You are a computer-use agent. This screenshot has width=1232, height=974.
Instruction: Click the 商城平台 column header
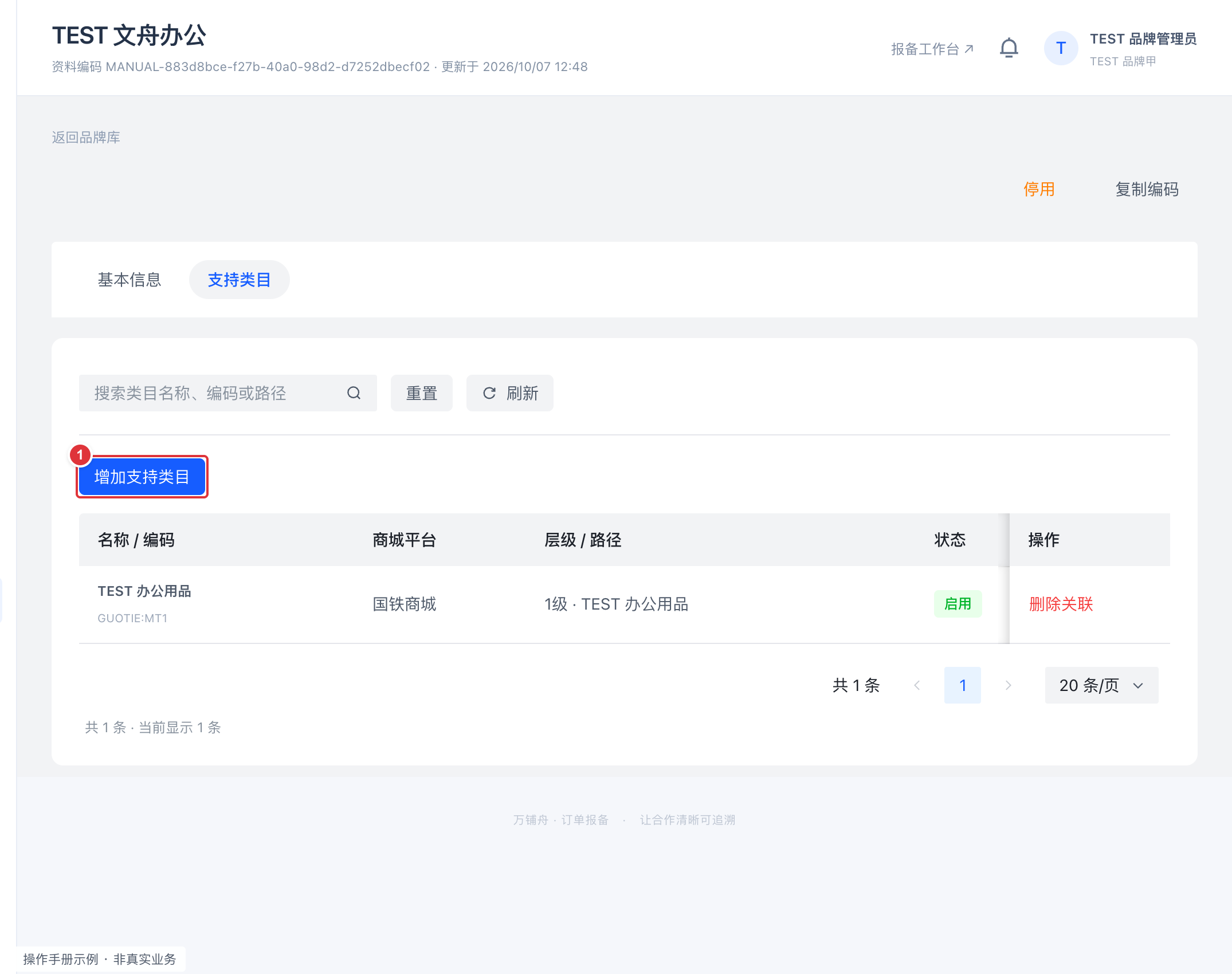coord(405,540)
